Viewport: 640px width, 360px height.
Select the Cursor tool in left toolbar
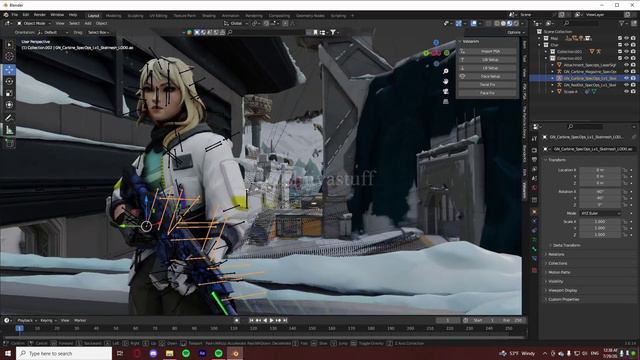[x=9, y=56]
